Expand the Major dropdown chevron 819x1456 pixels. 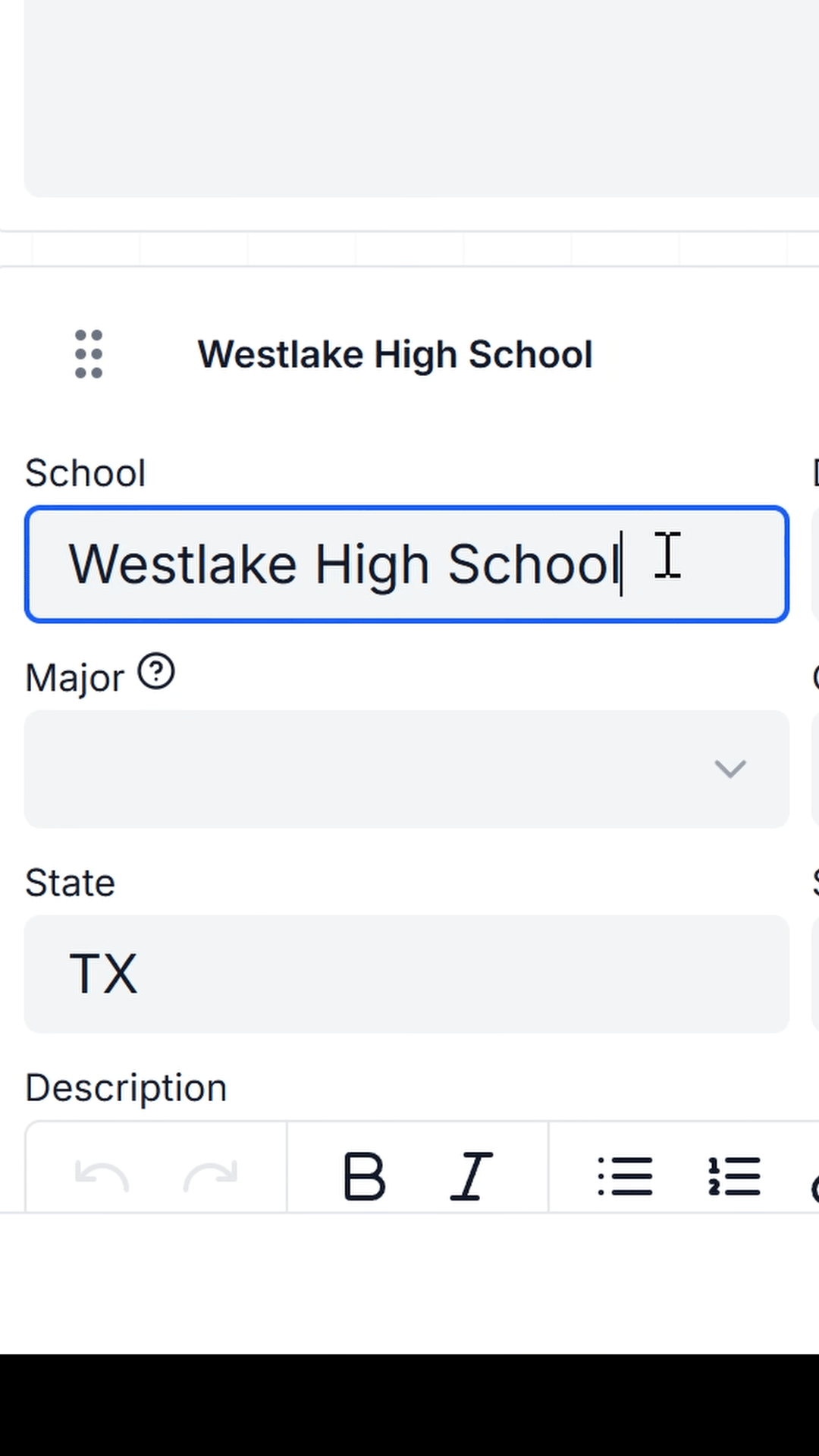pyautogui.click(x=730, y=769)
